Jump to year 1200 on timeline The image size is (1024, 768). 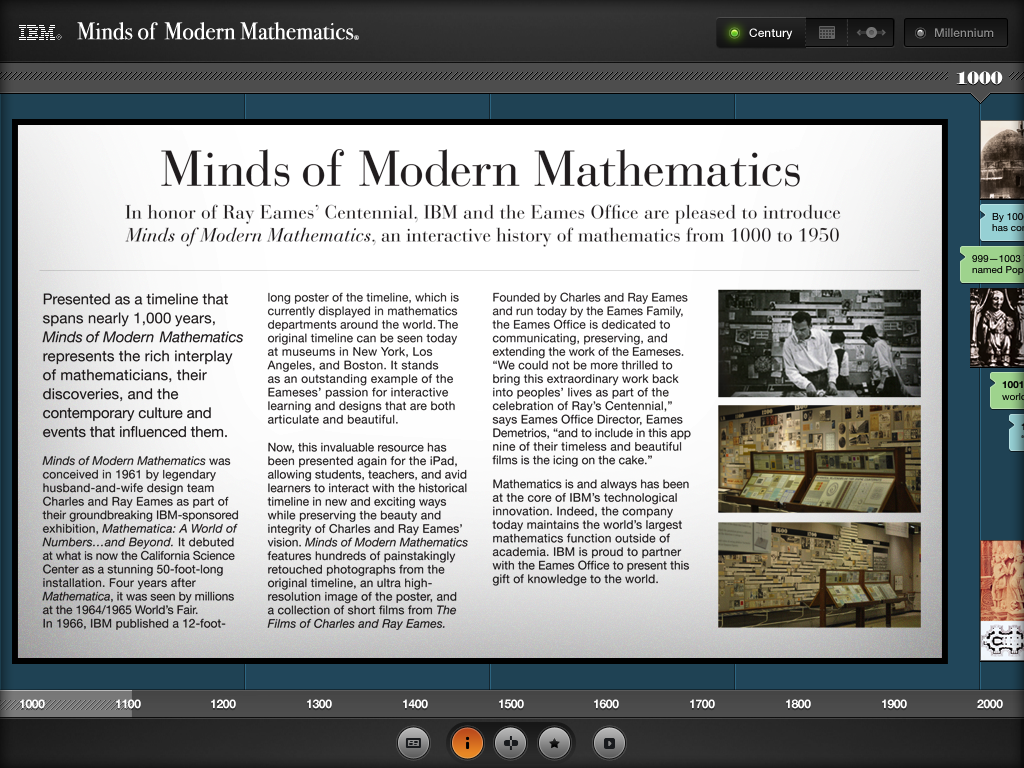(223, 704)
